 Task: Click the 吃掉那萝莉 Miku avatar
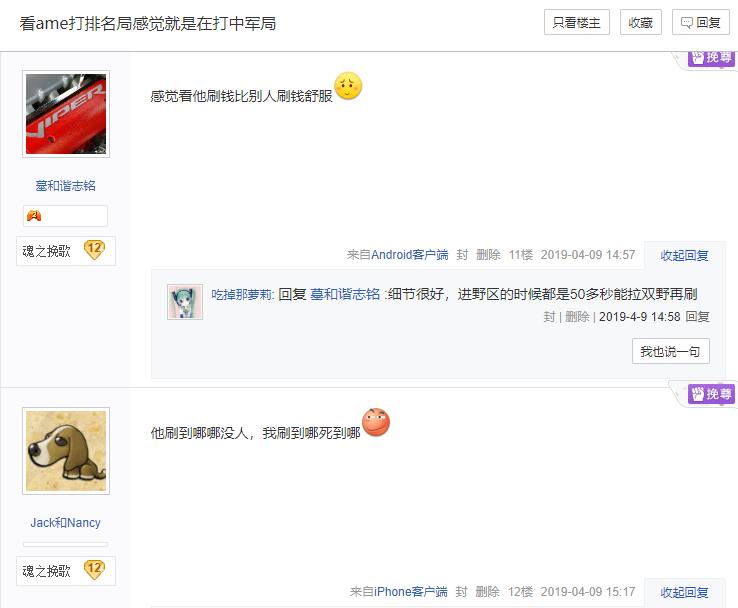(x=185, y=302)
